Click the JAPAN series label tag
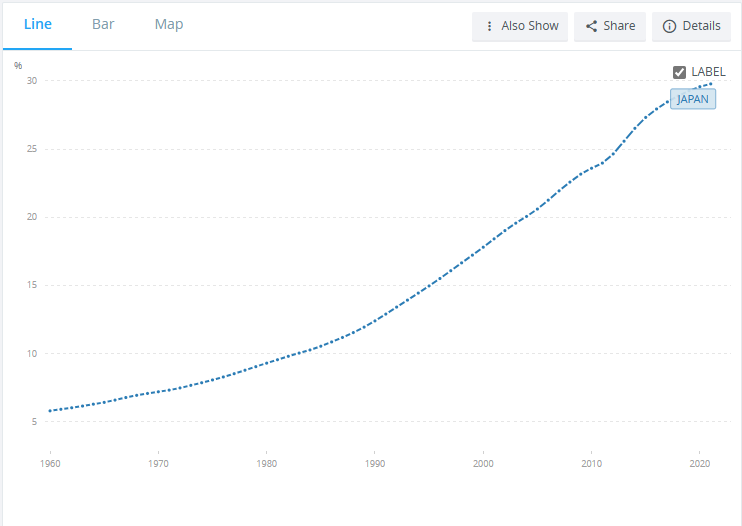 (693, 99)
